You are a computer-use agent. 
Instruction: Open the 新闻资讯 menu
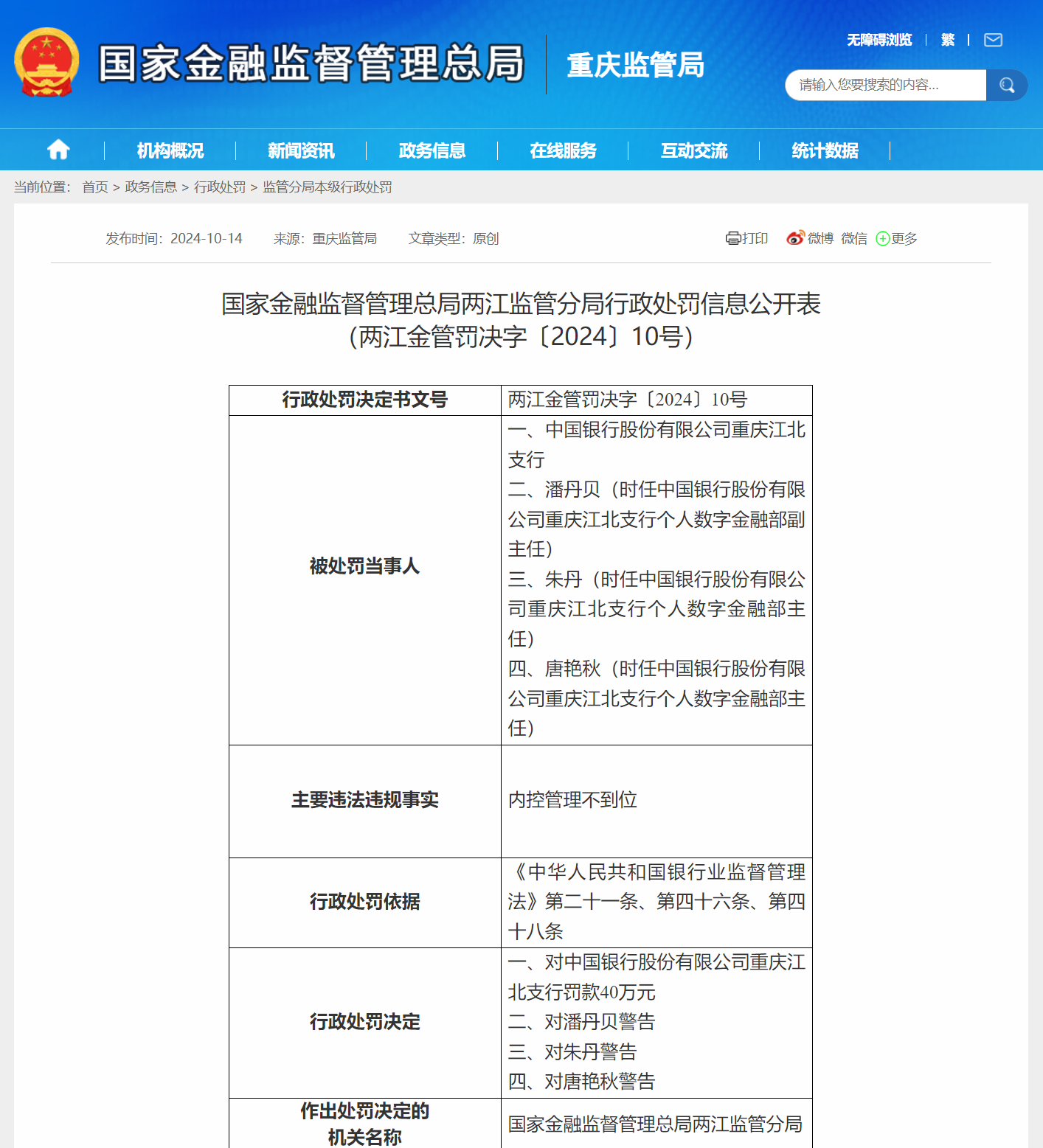[300, 149]
